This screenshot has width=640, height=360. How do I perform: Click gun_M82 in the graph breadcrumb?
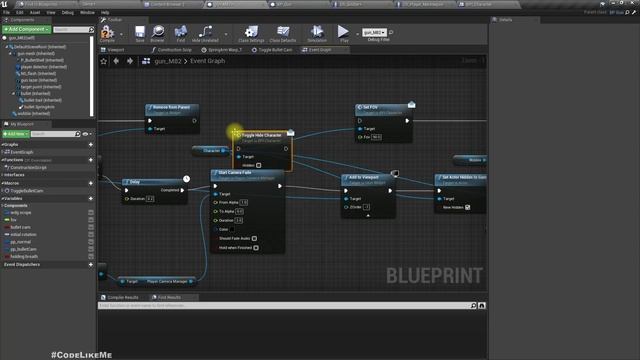tap(168, 61)
